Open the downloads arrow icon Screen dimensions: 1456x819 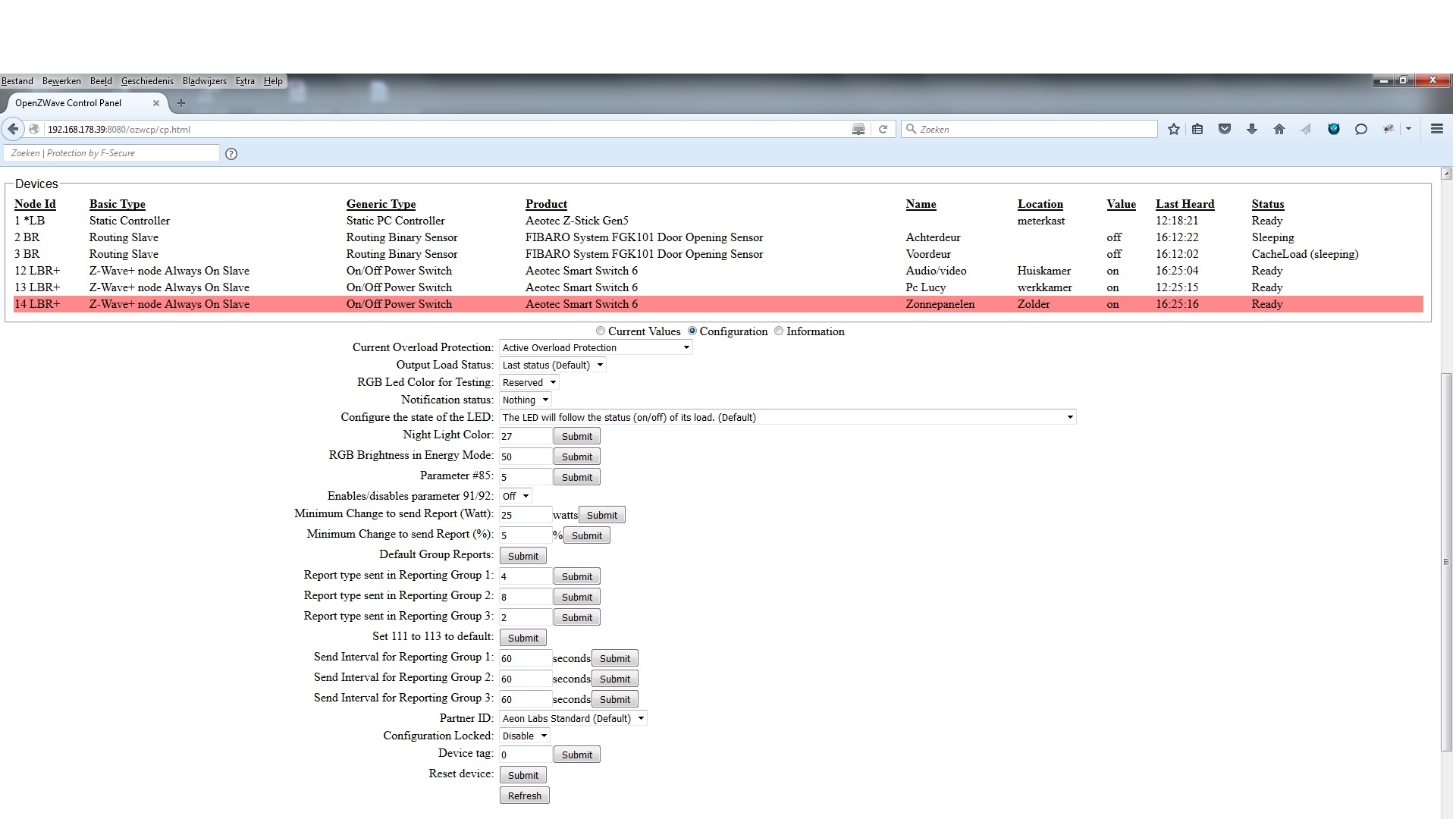1252,130
